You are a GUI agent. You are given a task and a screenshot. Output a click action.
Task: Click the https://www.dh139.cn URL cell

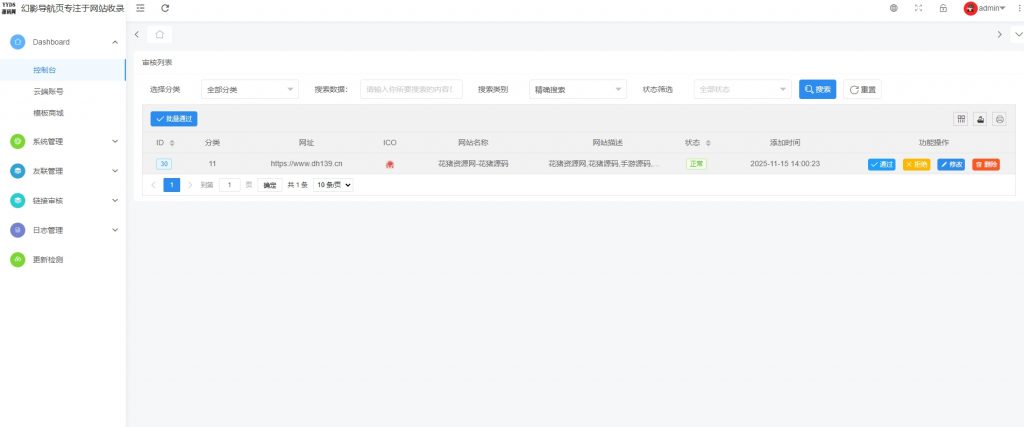pos(306,164)
